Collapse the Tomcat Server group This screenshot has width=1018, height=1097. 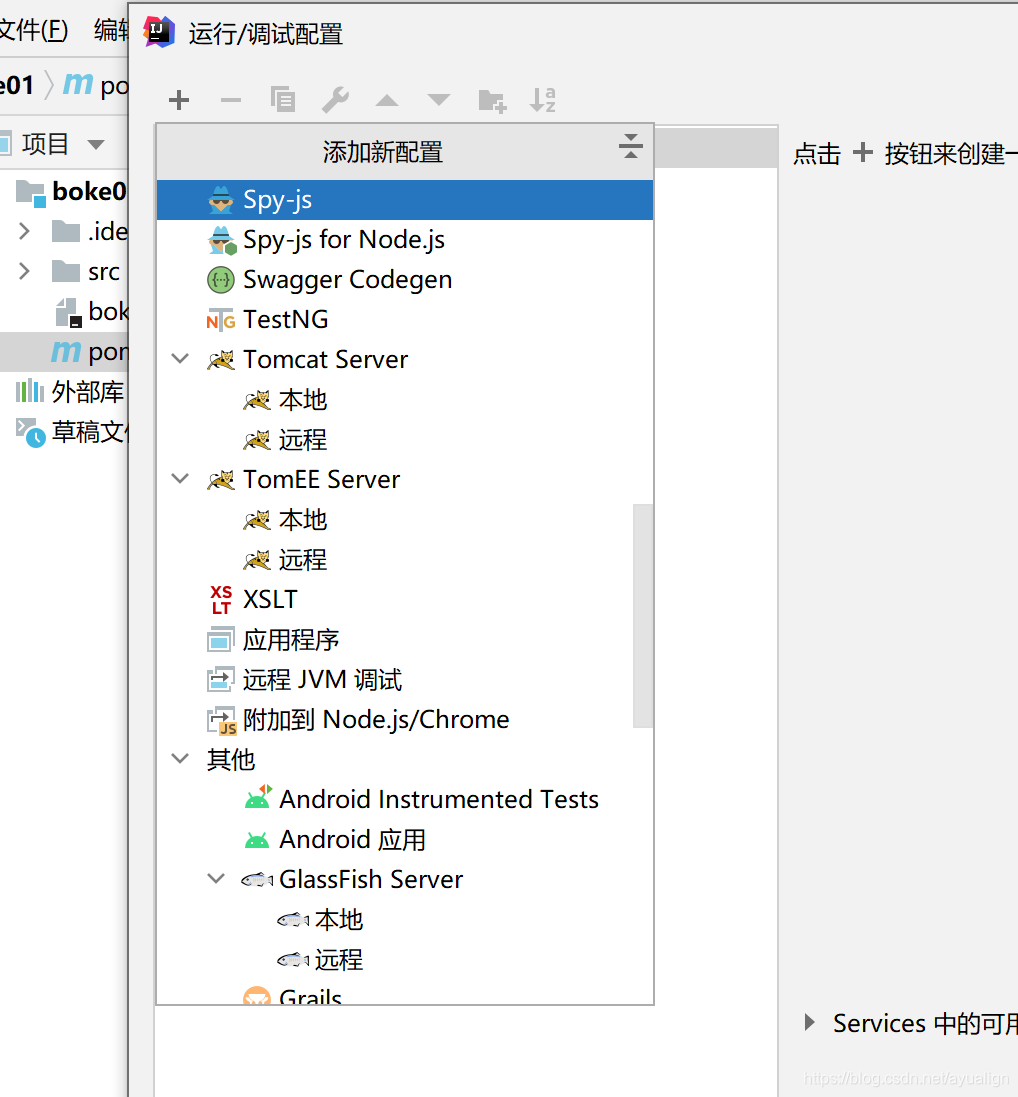[181, 359]
